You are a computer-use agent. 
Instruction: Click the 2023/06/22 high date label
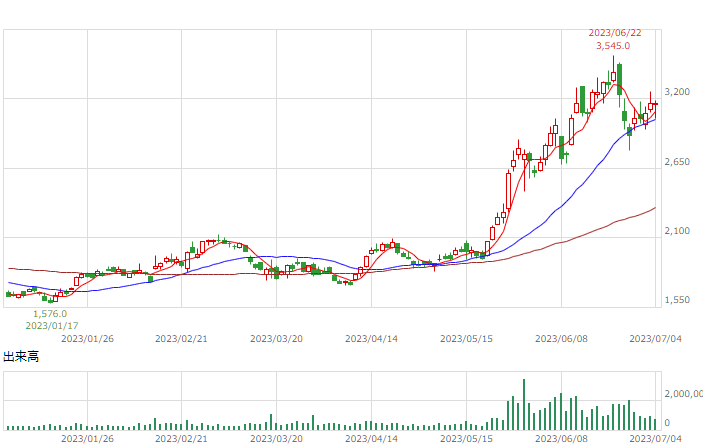pos(615,33)
